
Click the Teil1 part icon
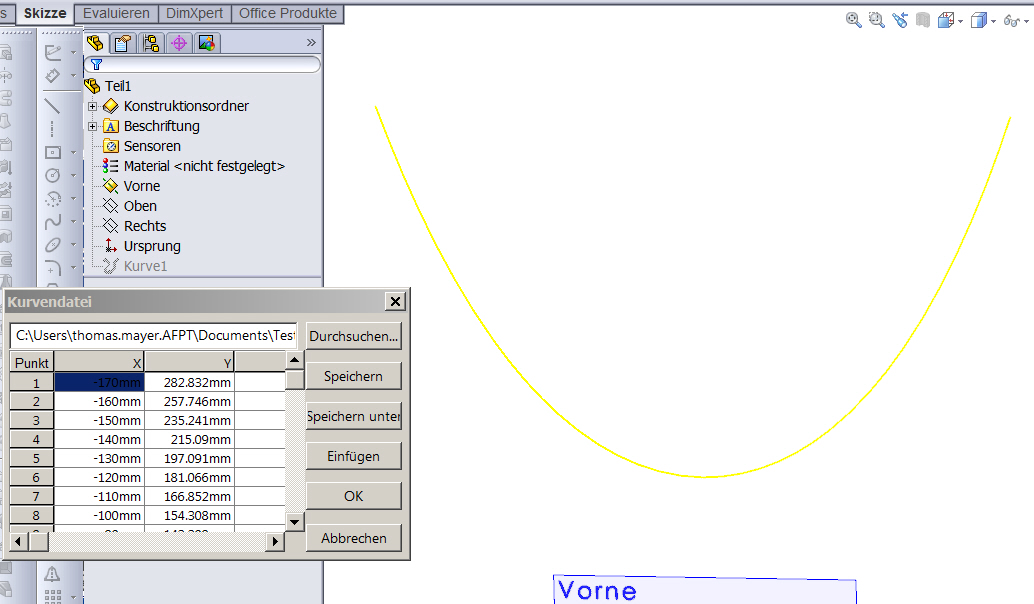click(92, 86)
